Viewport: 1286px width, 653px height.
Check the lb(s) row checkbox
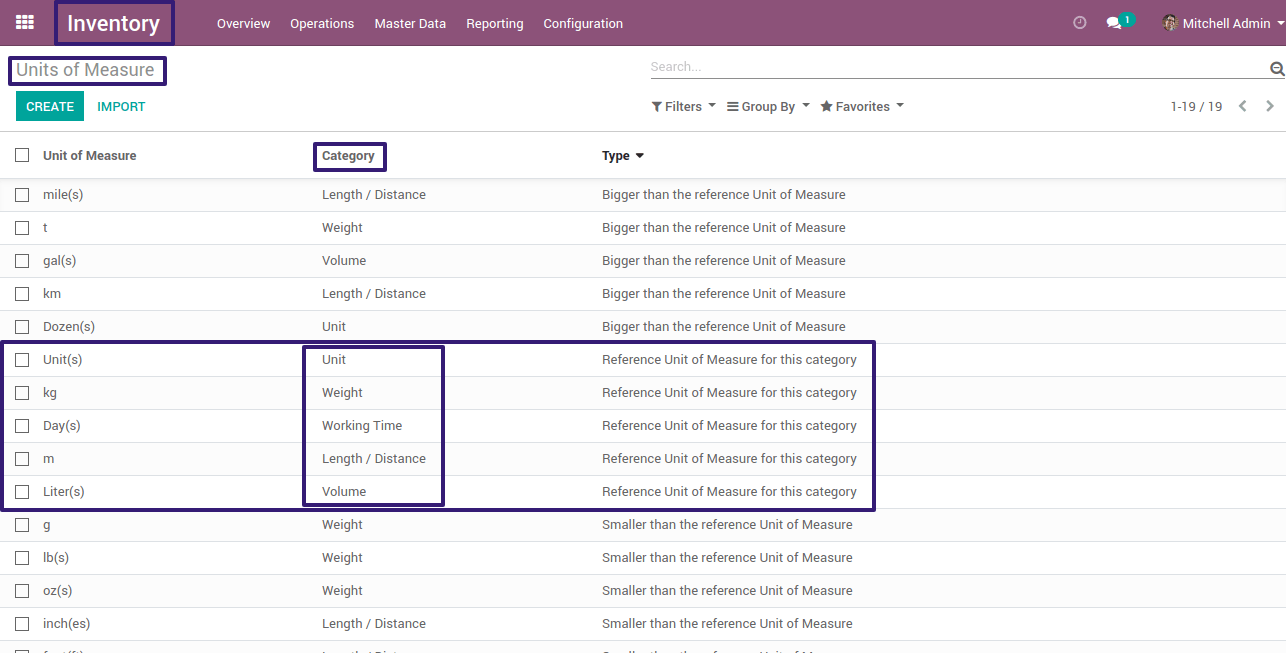coord(22,558)
